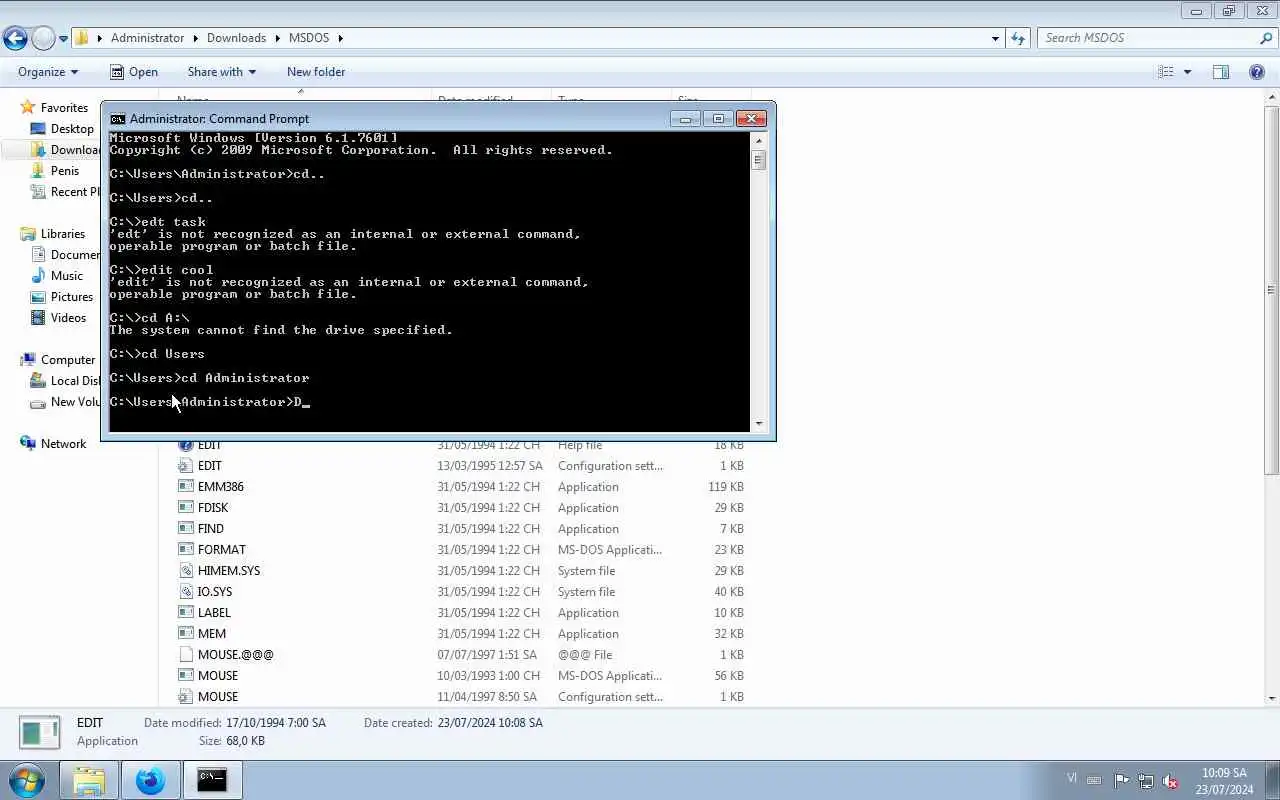Image resolution: width=1280 pixels, height=800 pixels.
Task: Click the muted volume tray icon
Action: (x=1169, y=781)
